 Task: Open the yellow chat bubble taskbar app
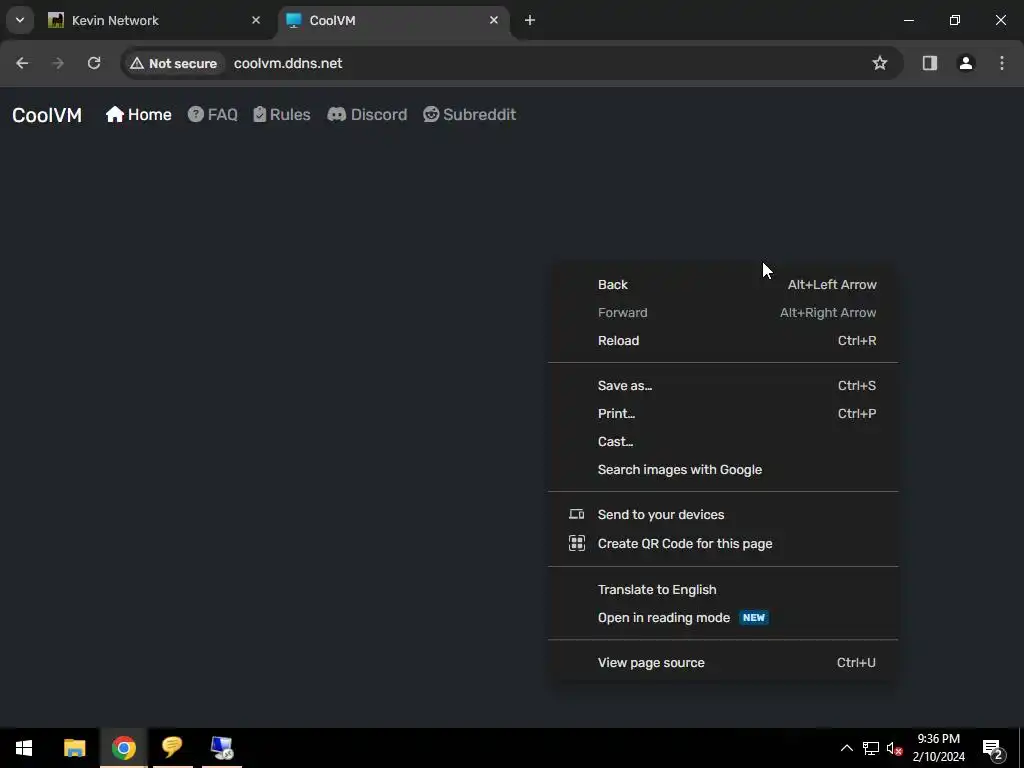[172, 748]
